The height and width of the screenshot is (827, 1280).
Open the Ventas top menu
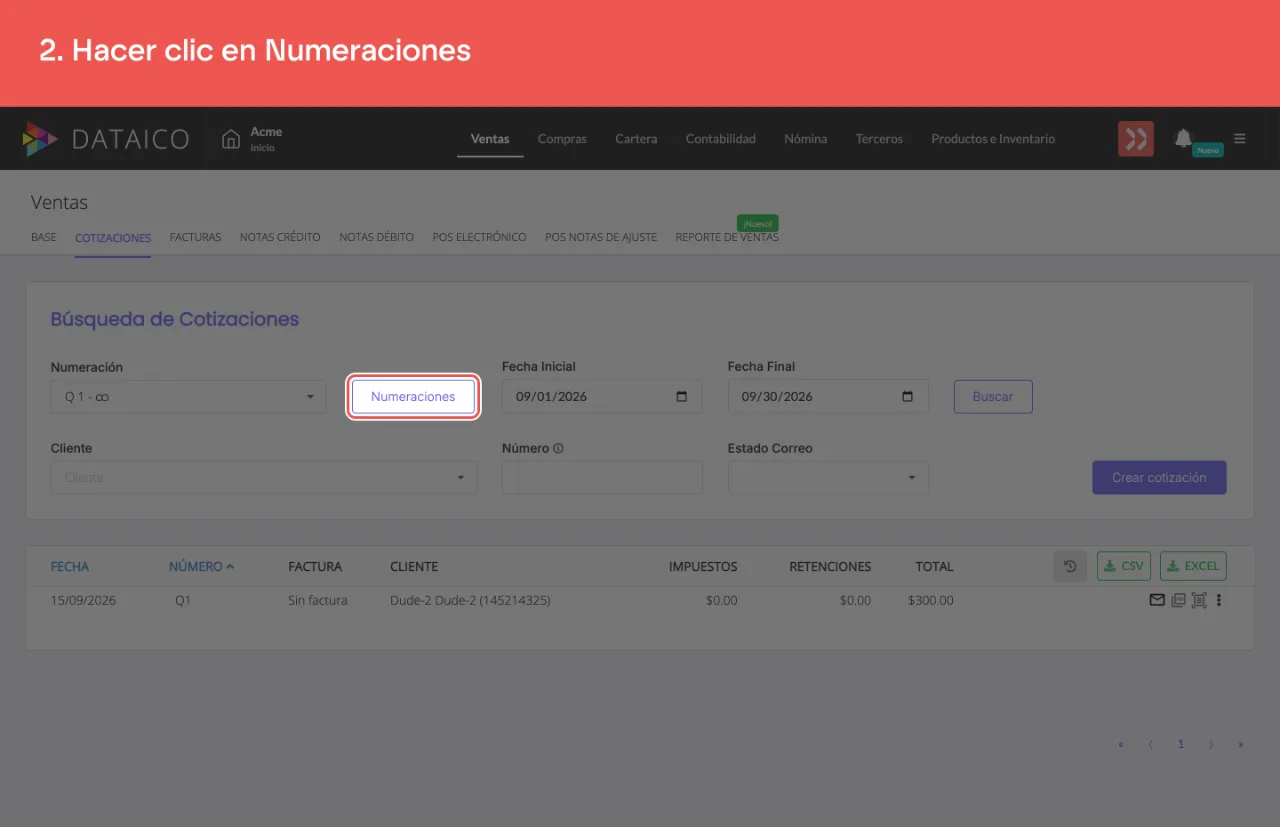[490, 139]
